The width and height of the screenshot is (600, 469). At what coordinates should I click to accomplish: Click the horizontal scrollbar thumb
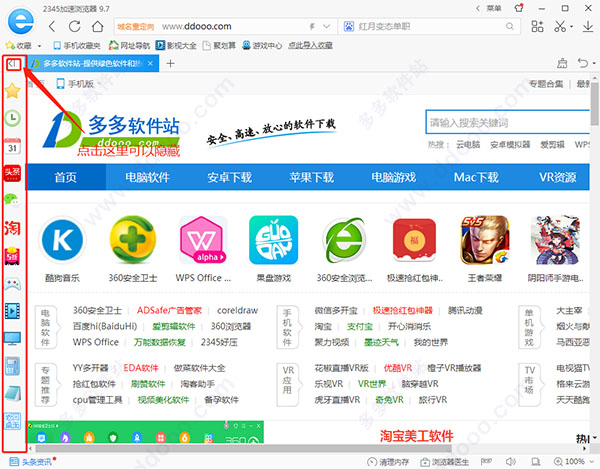point(243,448)
